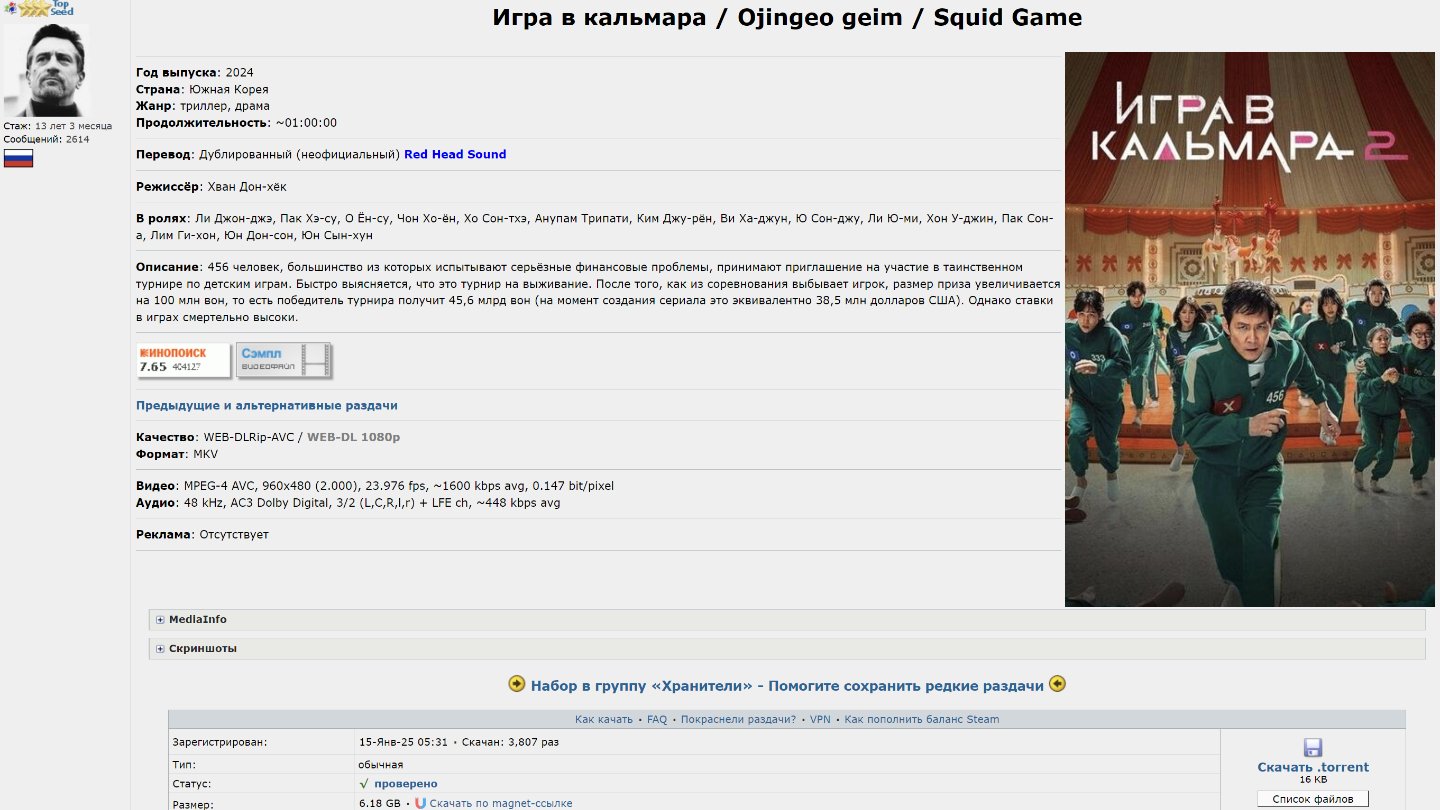Click the Squid Game 2 poster image
This screenshot has height=810, width=1440.
[1249, 329]
